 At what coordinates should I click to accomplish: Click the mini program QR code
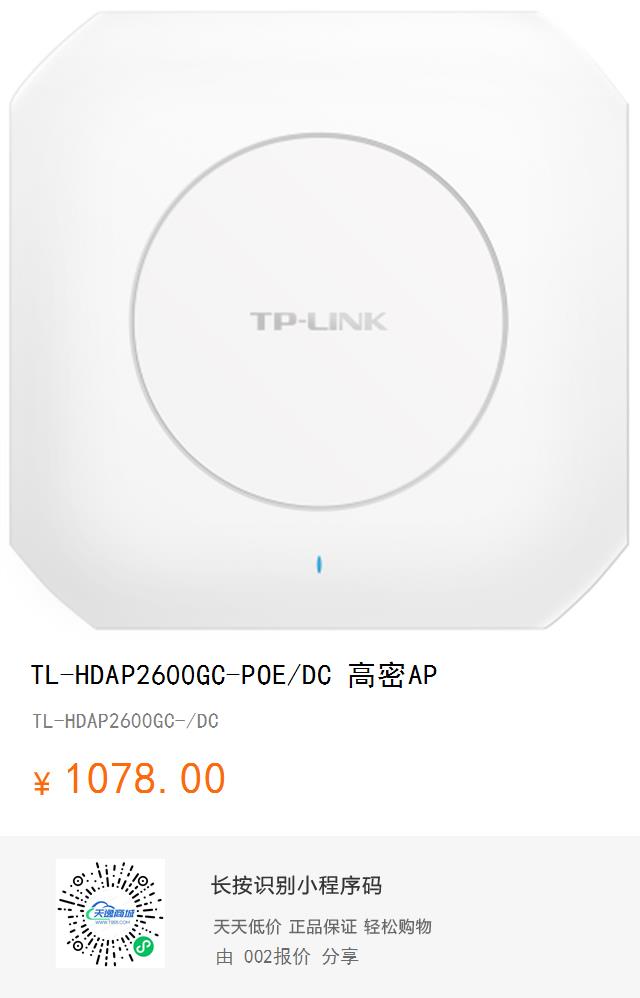click(x=110, y=913)
